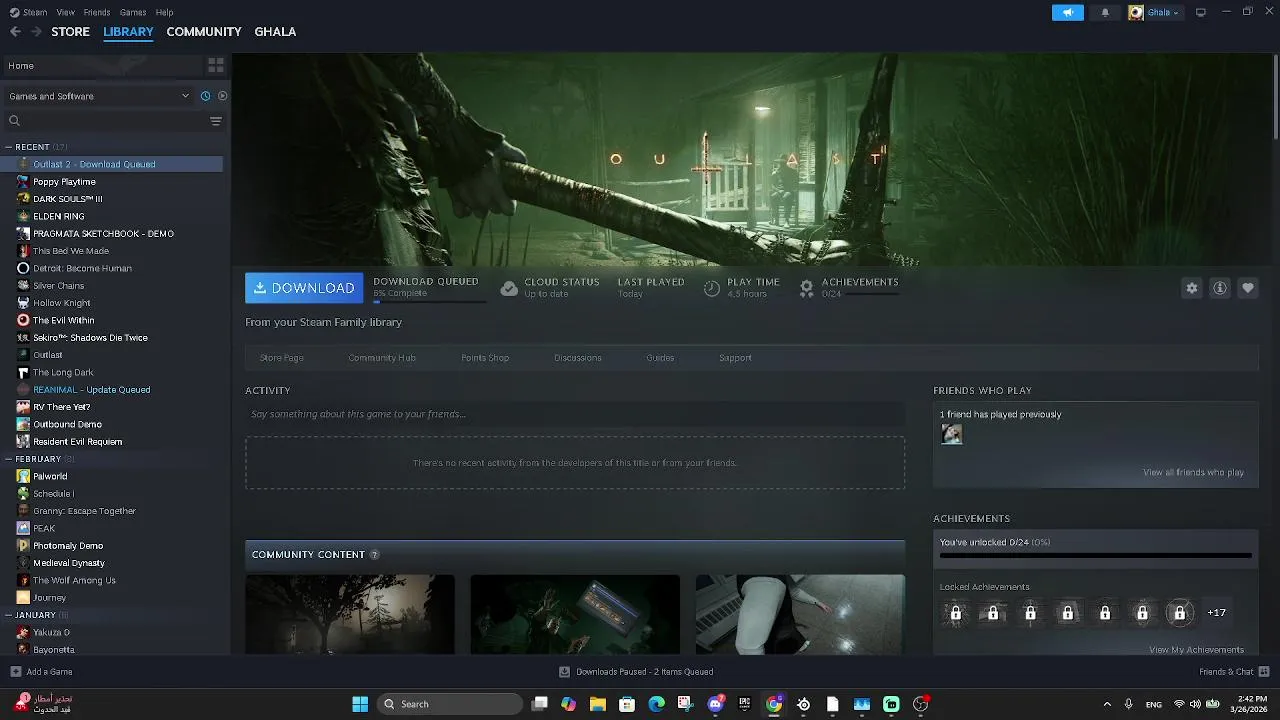The width and height of the screenshot is (1280, 720).
Task: Click the activity status input field
Action: pos(575,414)
